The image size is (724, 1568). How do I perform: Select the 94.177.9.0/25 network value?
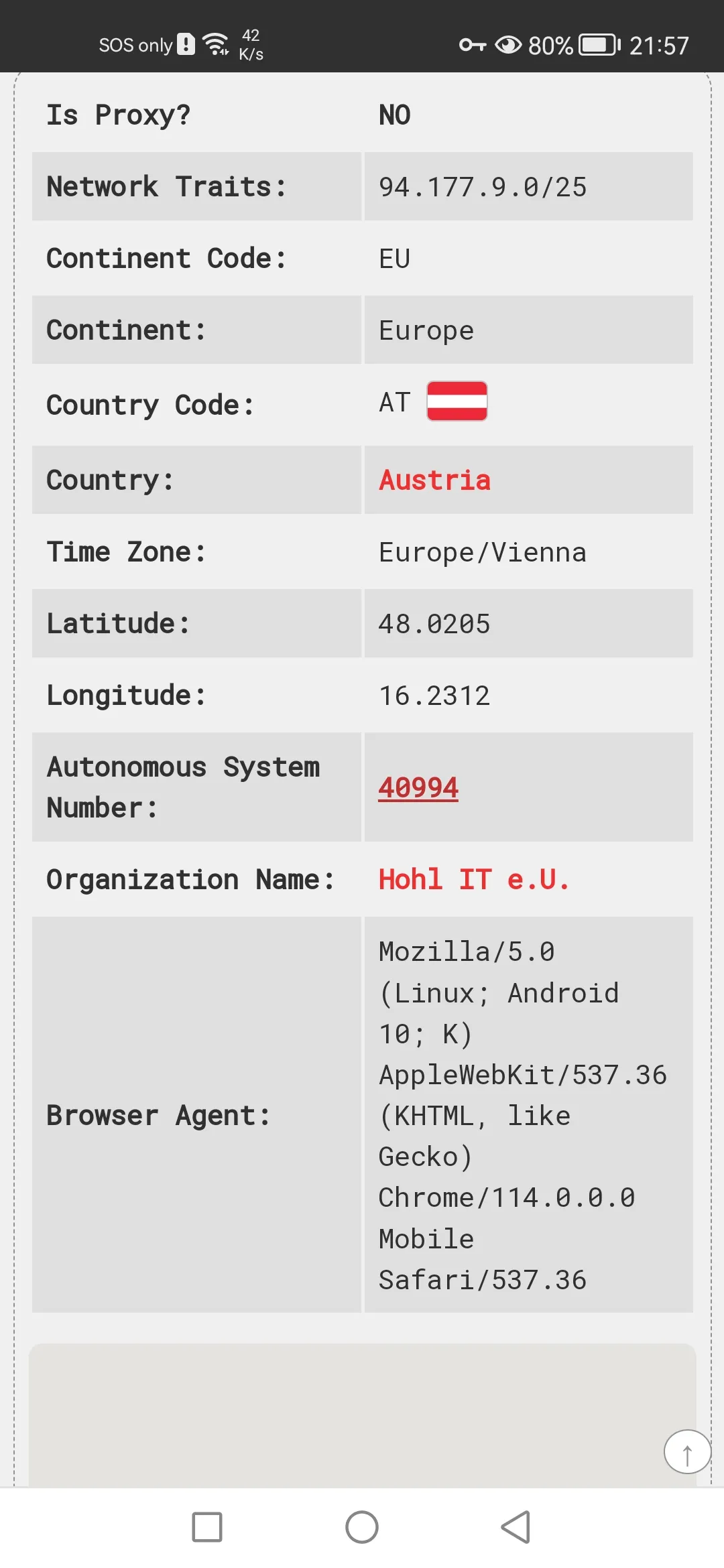(483, 187)
